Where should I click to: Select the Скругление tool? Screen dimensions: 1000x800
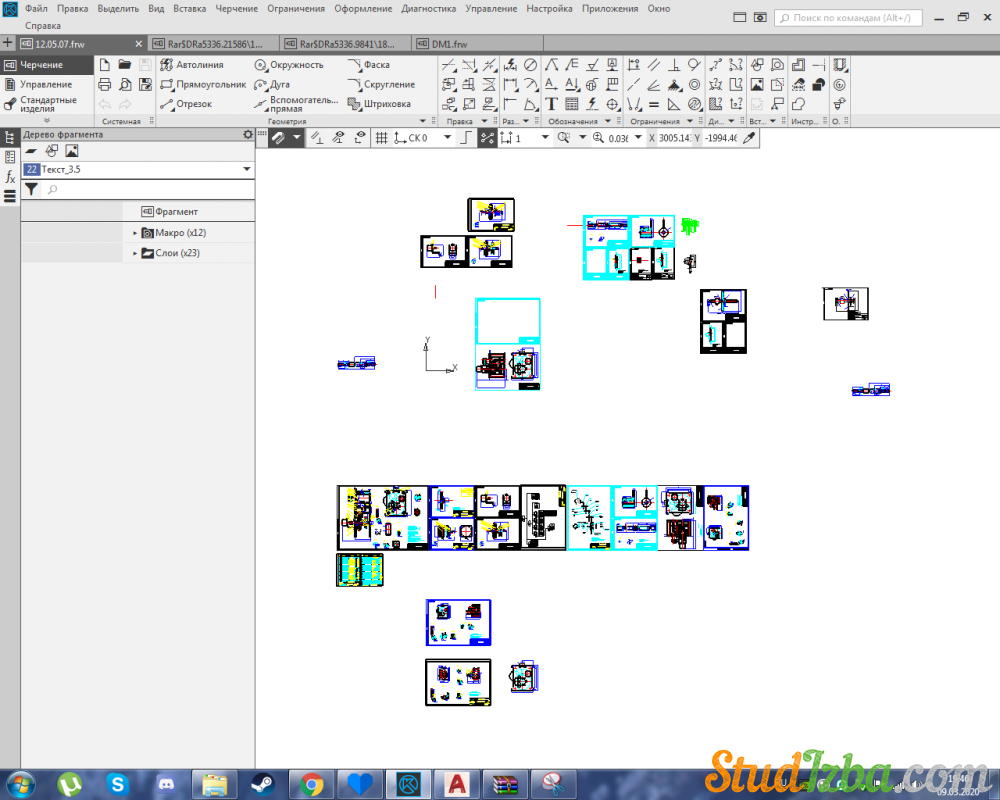coord(381,84)
